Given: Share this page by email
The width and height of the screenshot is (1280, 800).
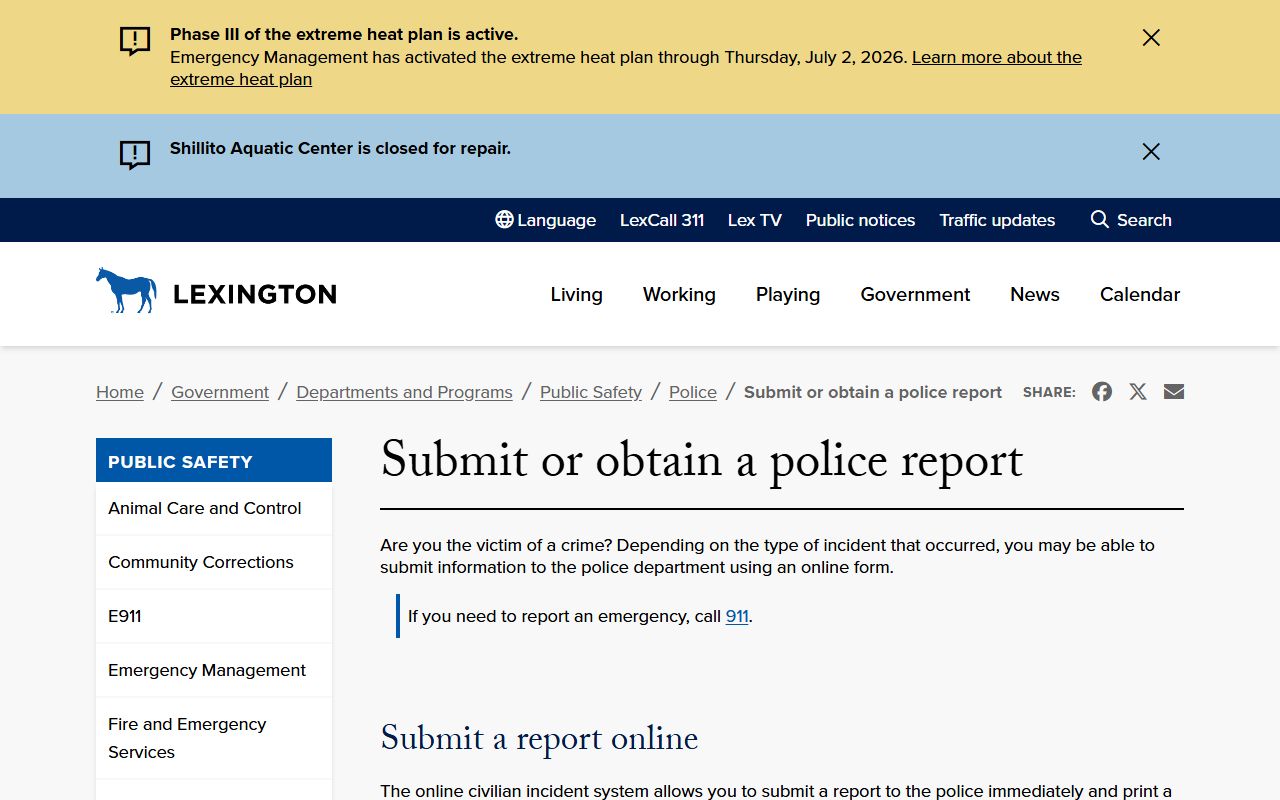Looking at the screenshot, I should coord(1174,392).
